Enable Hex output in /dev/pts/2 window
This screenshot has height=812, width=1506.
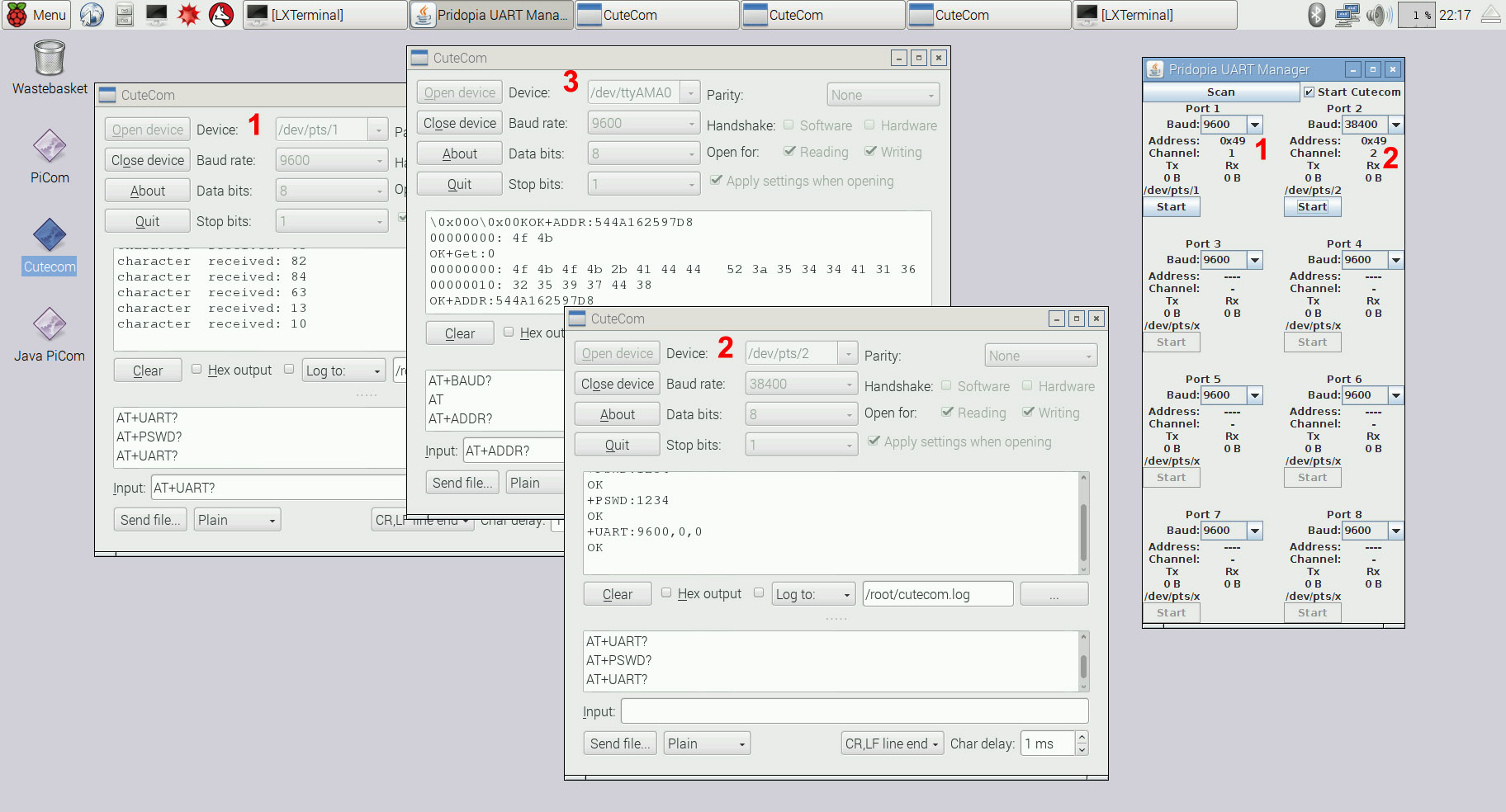tap(666, 592)
